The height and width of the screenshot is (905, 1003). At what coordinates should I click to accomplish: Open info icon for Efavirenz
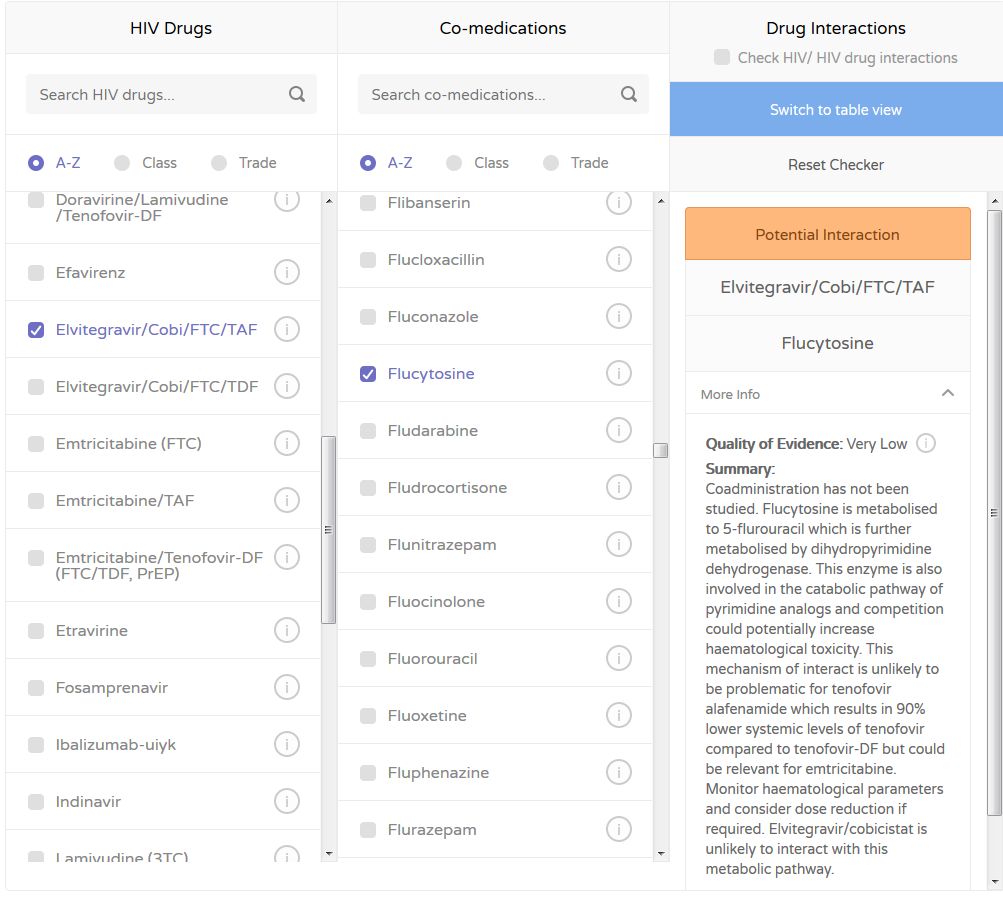(x=287, y=272)
